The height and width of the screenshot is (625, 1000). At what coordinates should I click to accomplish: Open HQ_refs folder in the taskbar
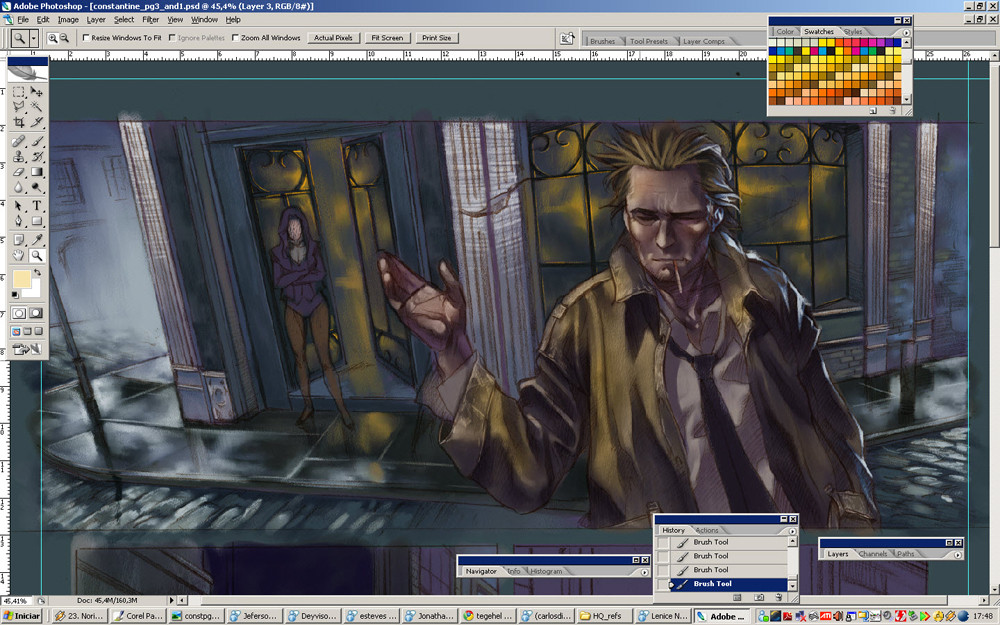(602, 616)
